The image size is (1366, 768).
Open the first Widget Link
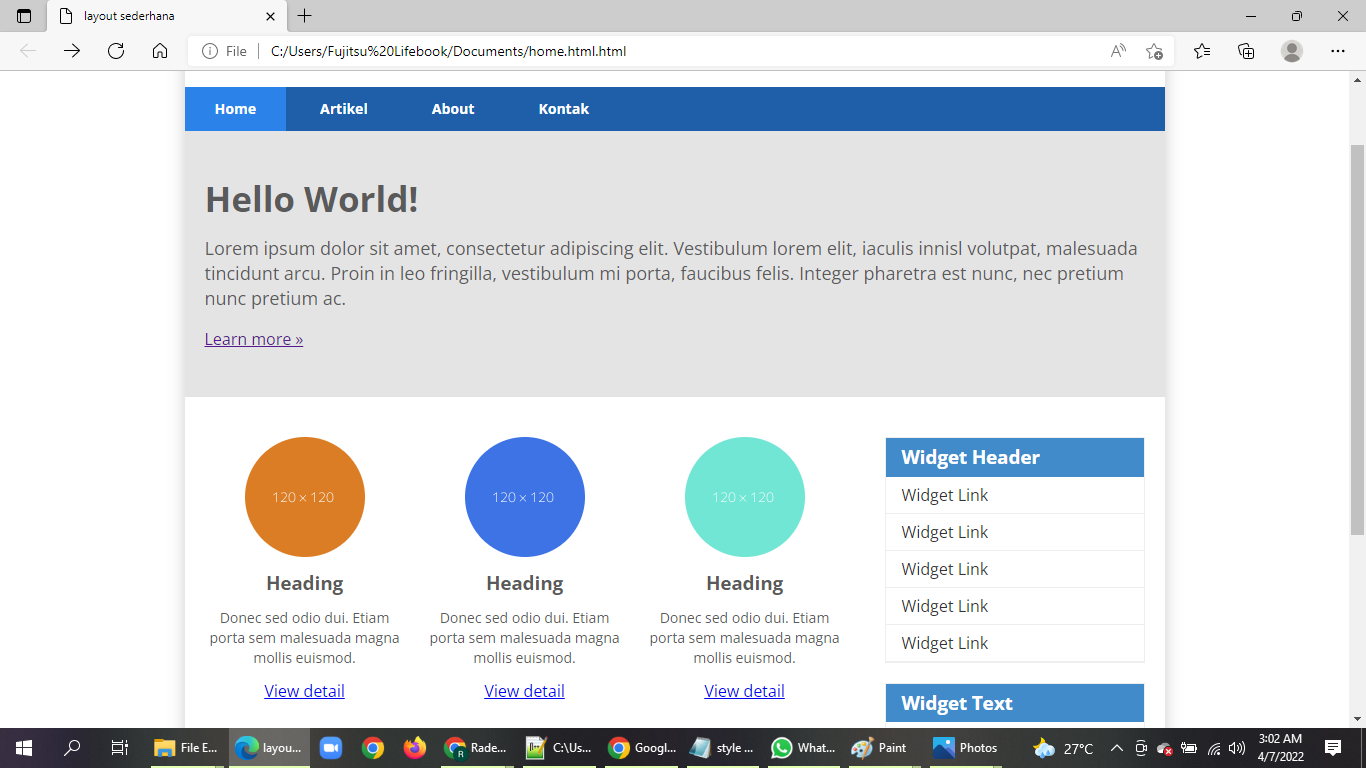point(943,495)
